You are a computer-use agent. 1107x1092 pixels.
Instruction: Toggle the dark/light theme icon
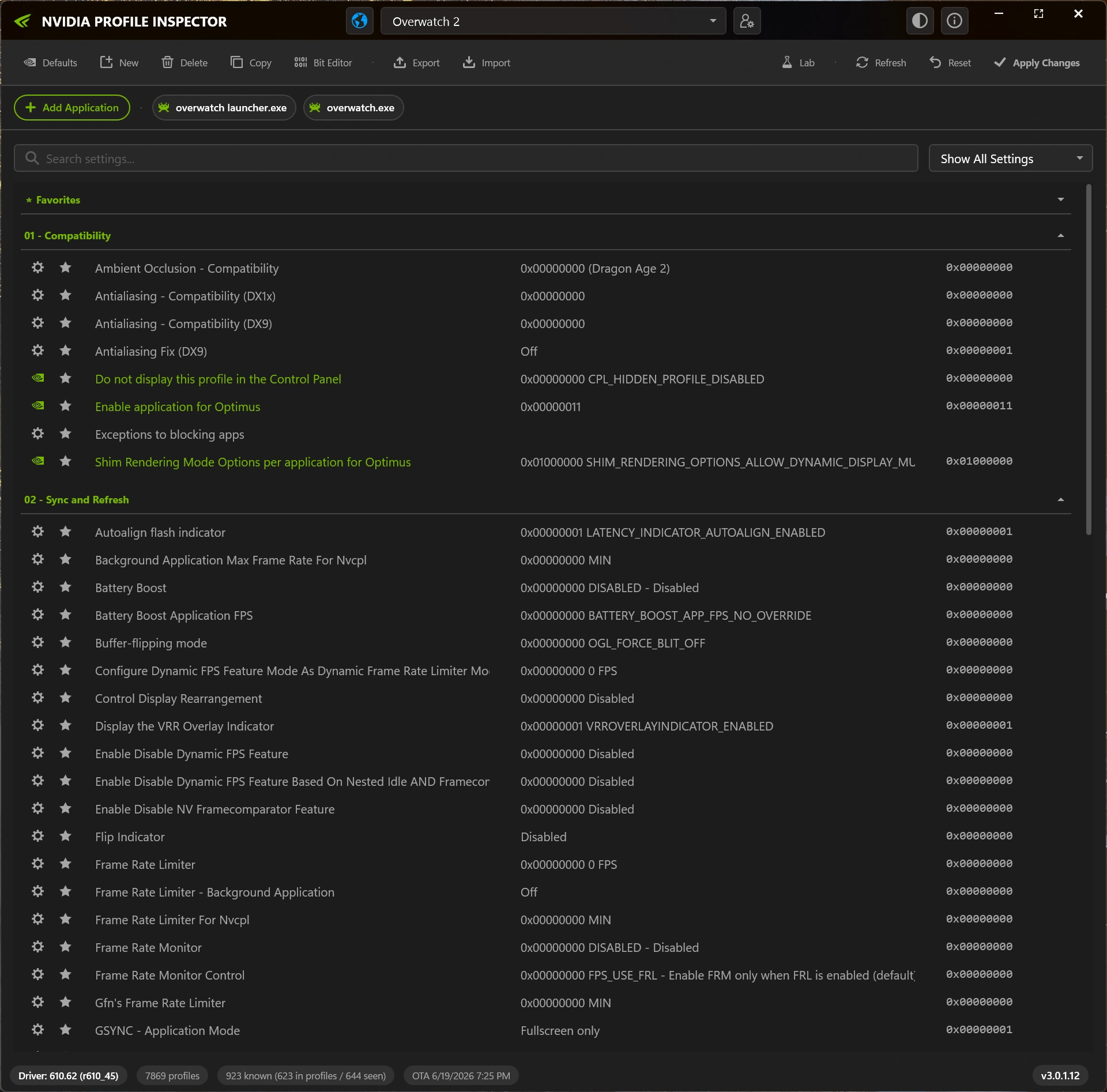coord(920,21)
